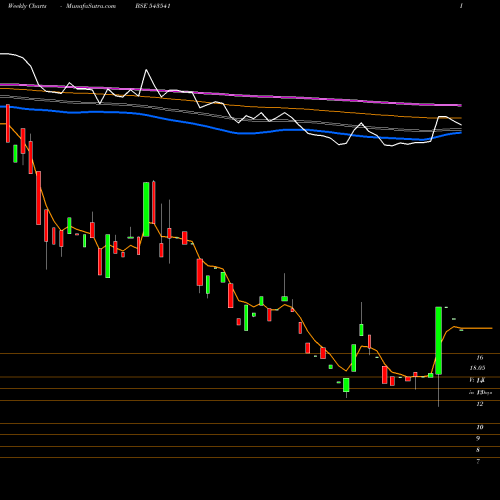
Task: Click the MunafaSutra.com site label
Action: [x=91, y=6]
